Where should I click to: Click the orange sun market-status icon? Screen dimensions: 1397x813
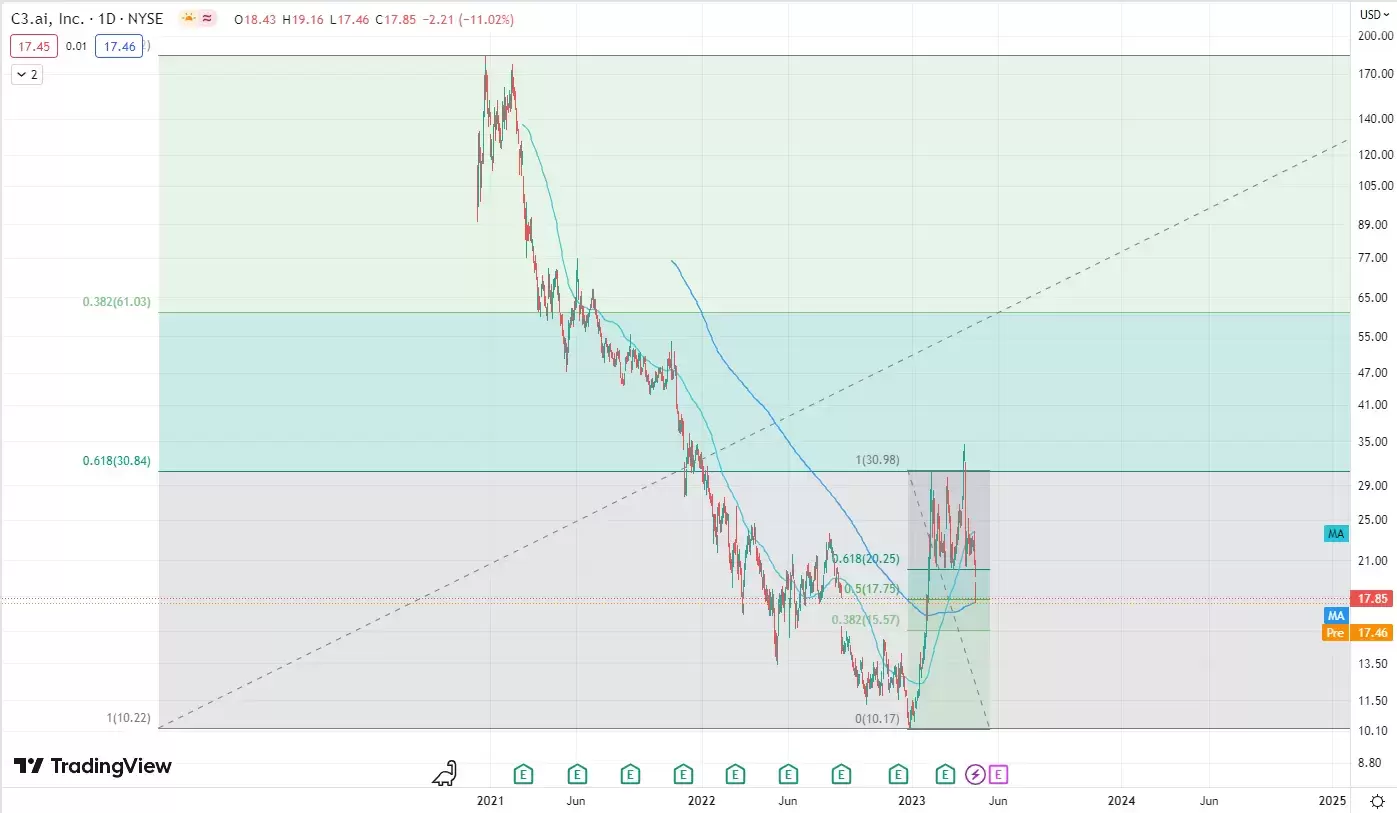(x=188, y=19)
